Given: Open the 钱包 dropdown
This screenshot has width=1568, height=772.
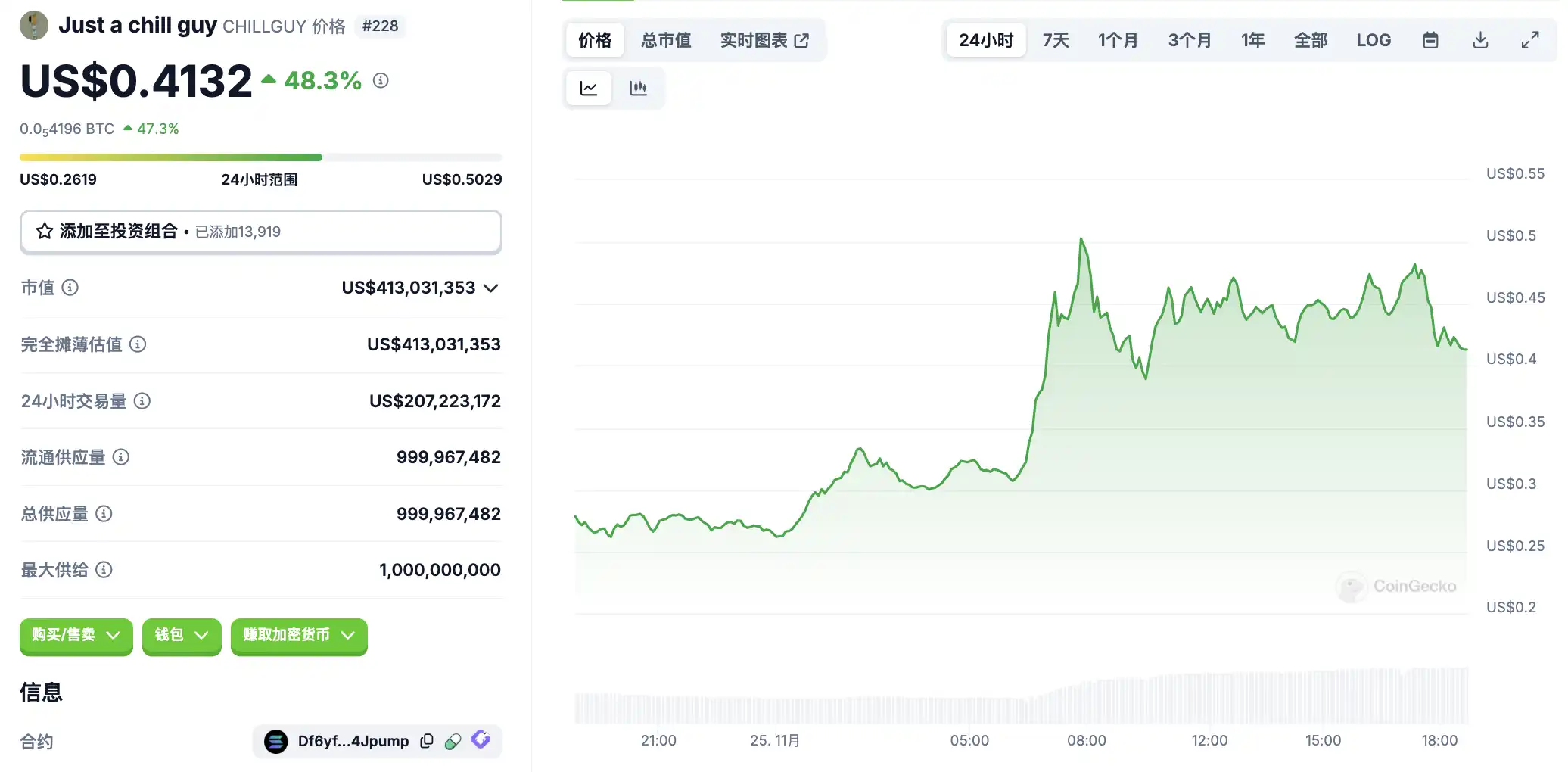Looking at the screenshot, I should (182, 635).
